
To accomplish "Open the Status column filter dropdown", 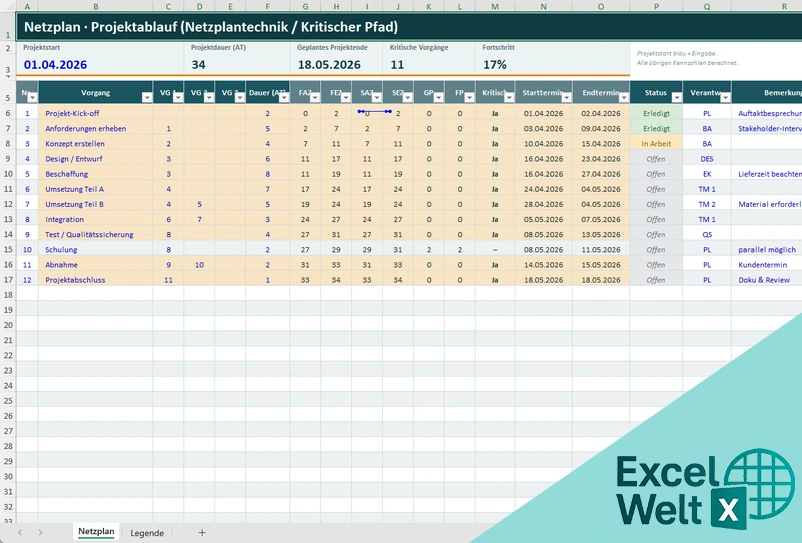I will 677,97.
